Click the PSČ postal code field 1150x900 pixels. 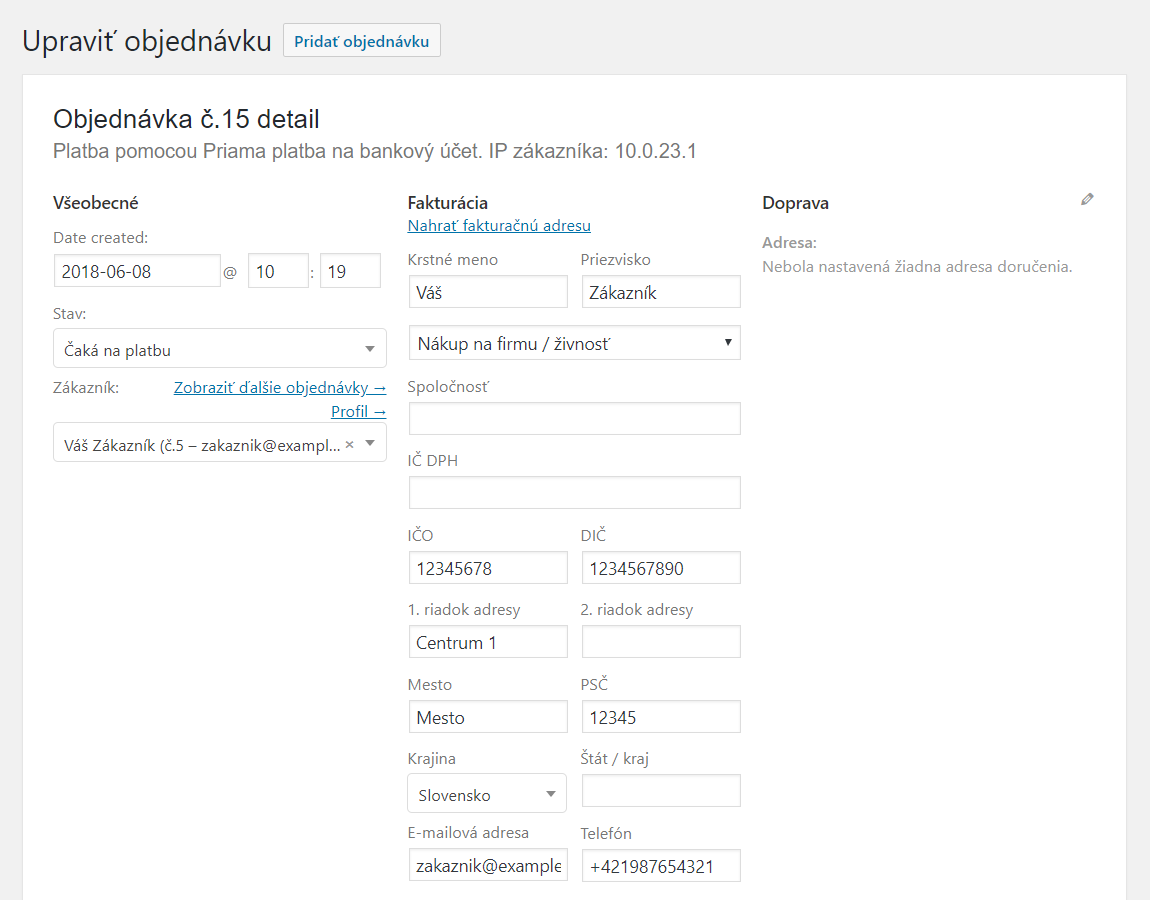click(x=660, y=717)
